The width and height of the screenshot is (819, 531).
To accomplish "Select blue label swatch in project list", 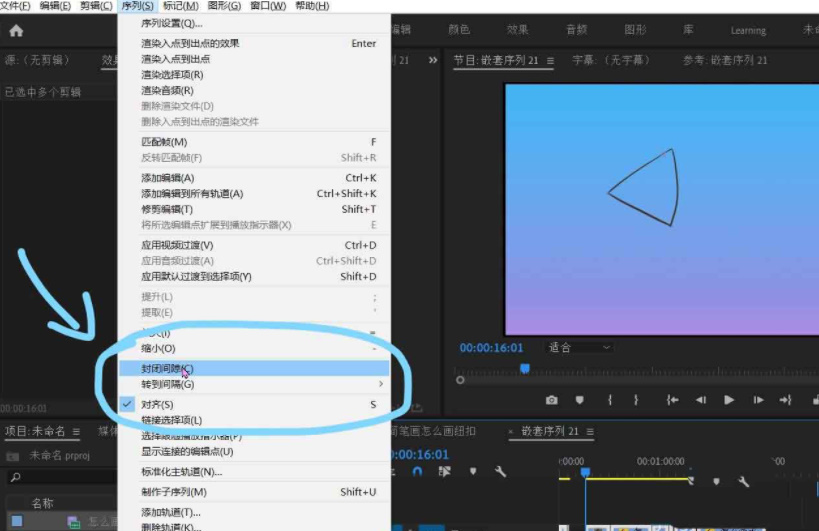I will [17, 521].
